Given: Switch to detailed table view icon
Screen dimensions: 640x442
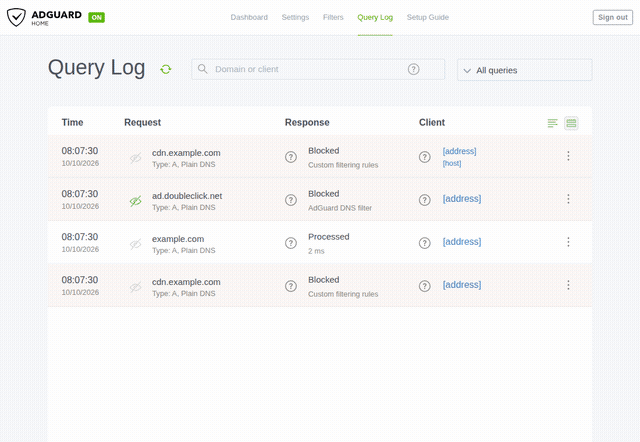Looking at the screenshot, I should (571, 123).
